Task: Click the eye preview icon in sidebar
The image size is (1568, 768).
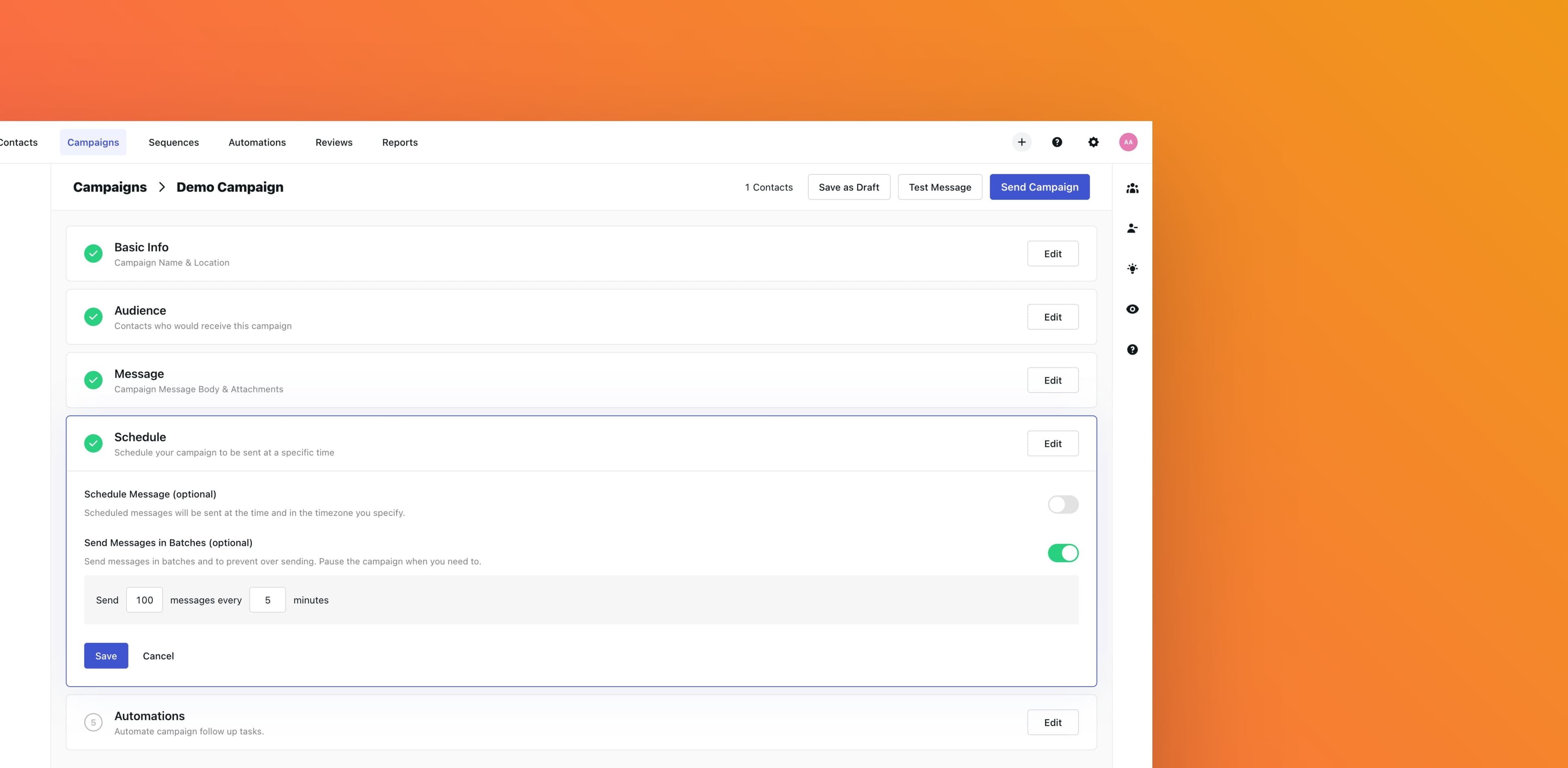Action: 1131,309
